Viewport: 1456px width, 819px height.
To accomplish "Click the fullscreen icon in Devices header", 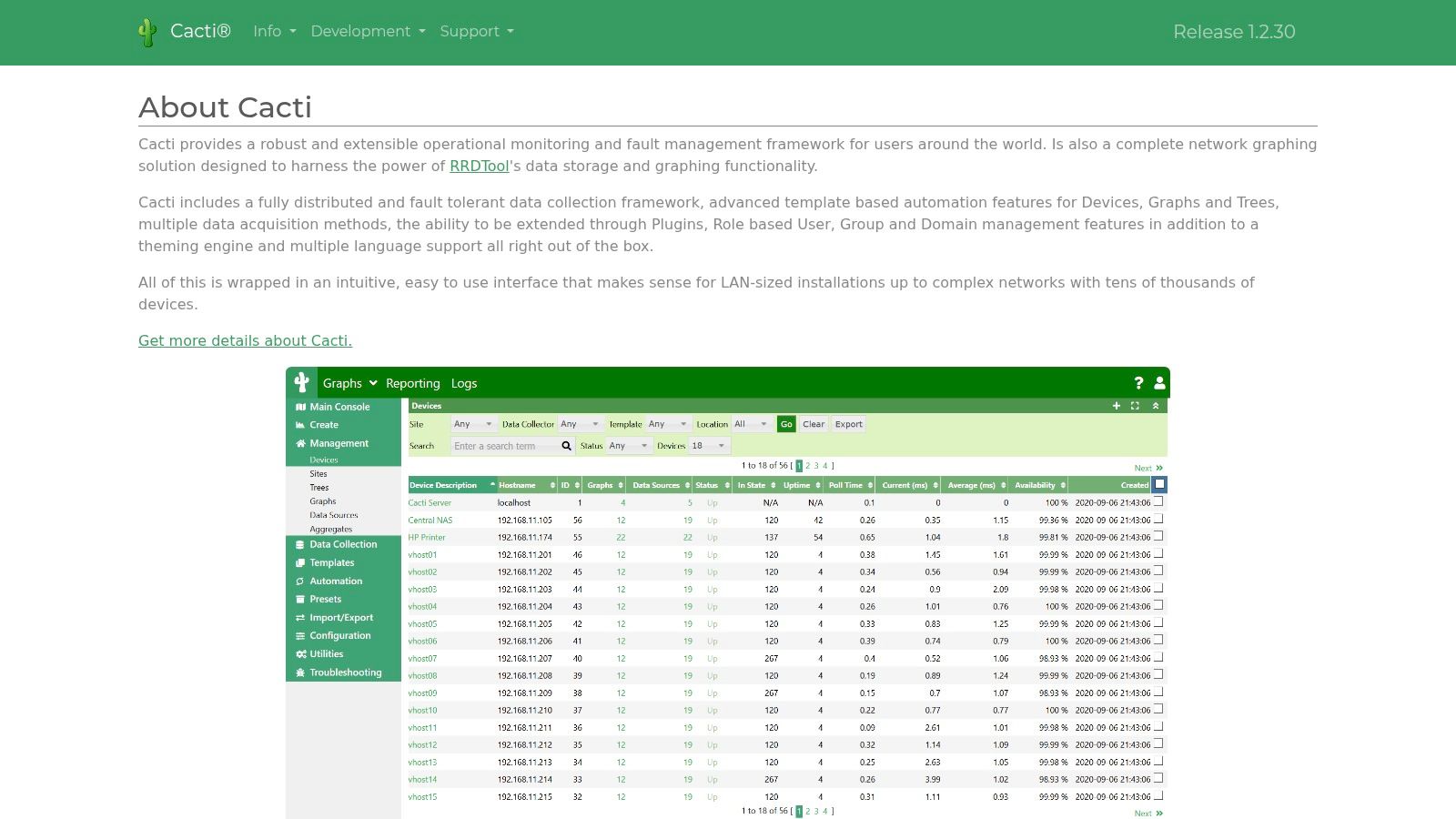I will 1135,406.
